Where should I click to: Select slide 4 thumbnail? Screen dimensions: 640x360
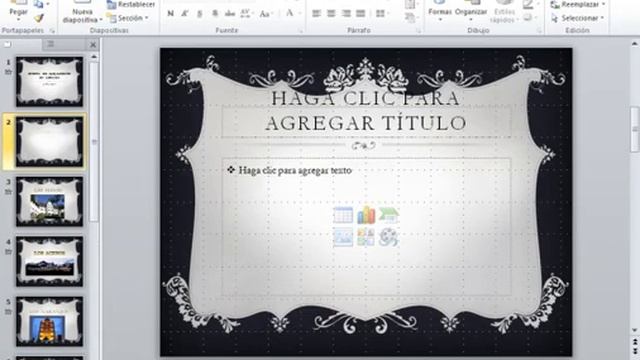(49, 261)
